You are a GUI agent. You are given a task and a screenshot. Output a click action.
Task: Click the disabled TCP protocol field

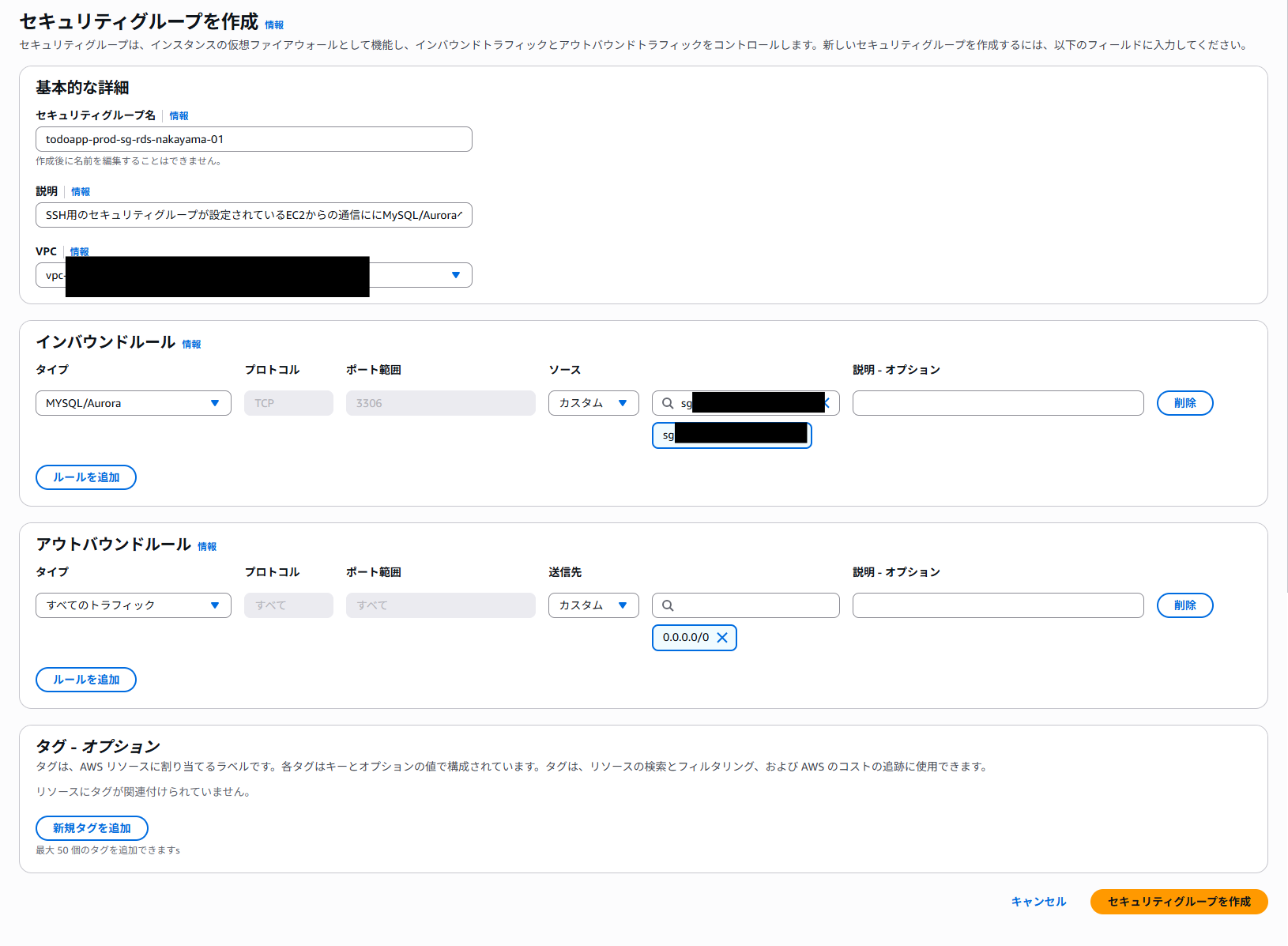coord(288,403)
